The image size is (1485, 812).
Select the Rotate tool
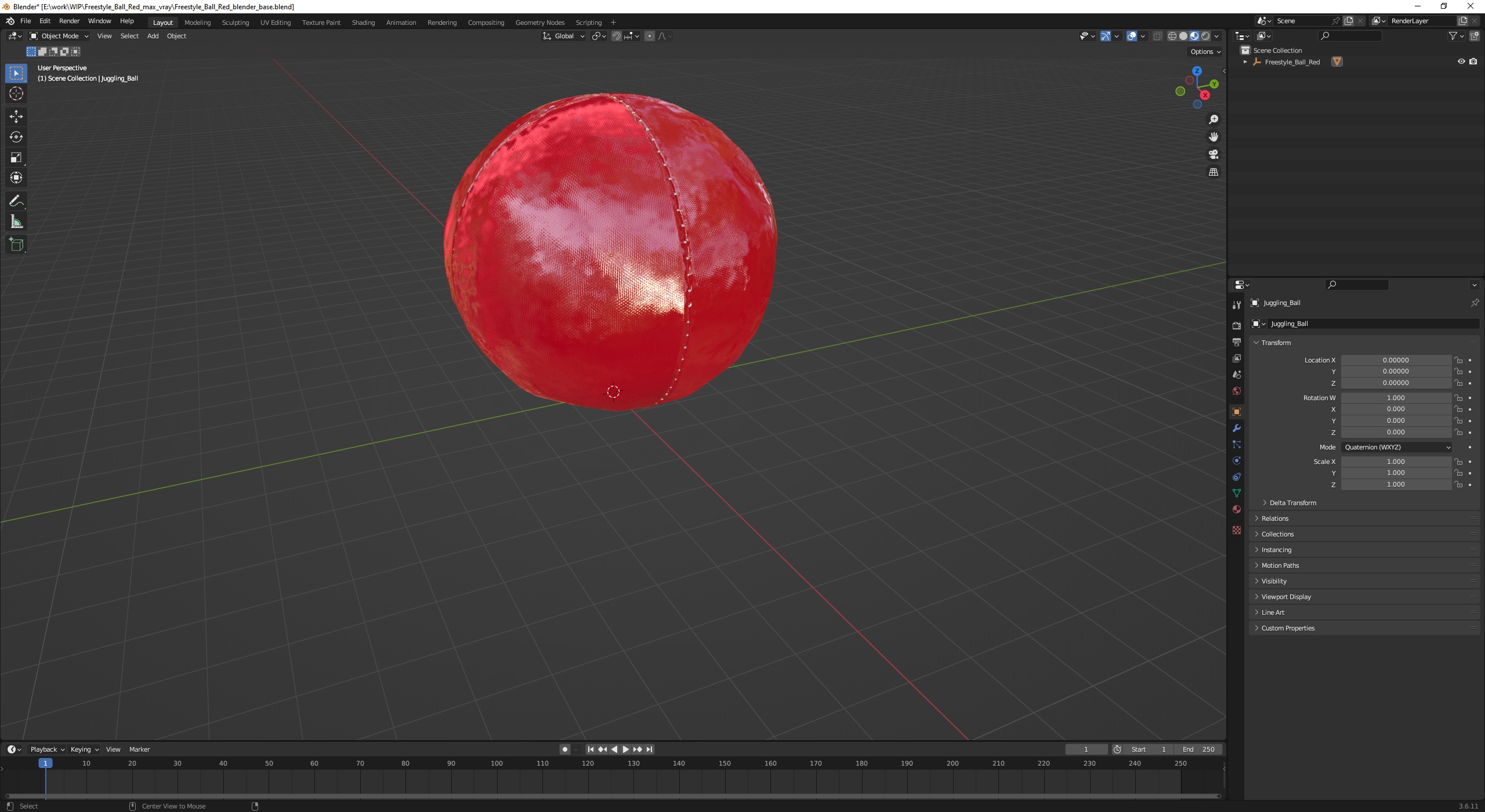click(x=16, y=137)
